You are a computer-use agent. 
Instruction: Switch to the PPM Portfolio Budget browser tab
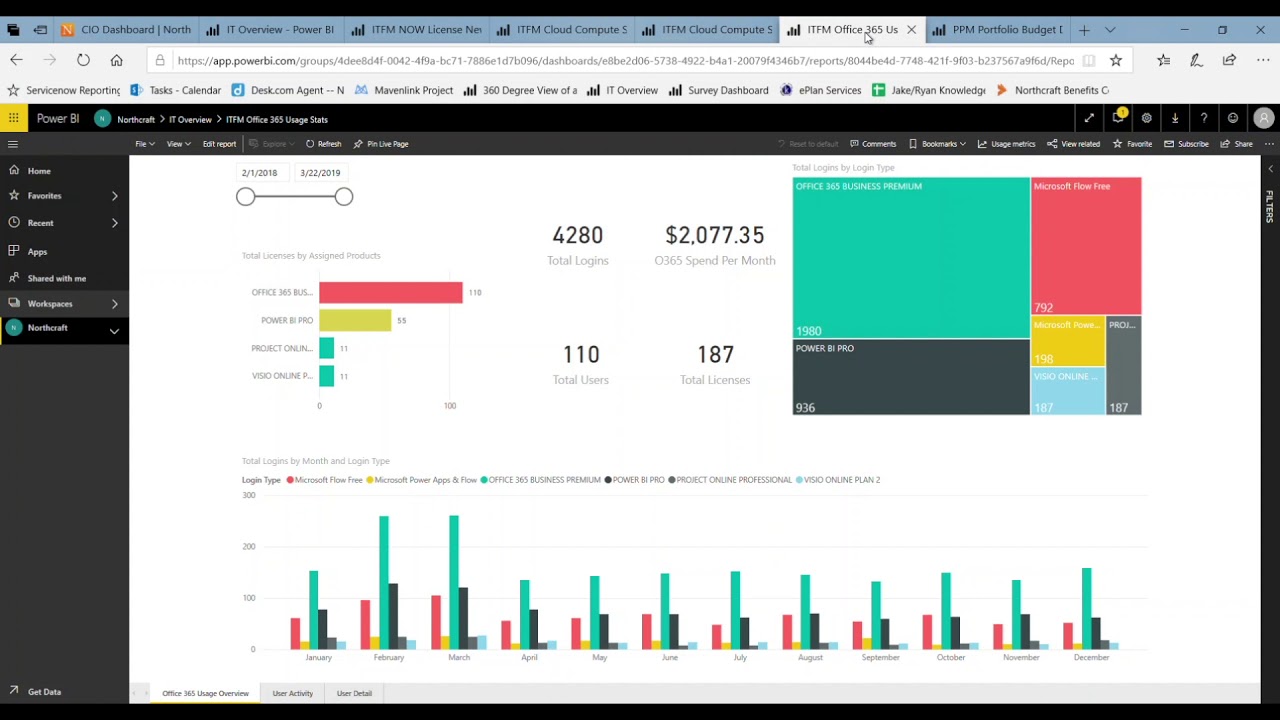coord(997,30)
